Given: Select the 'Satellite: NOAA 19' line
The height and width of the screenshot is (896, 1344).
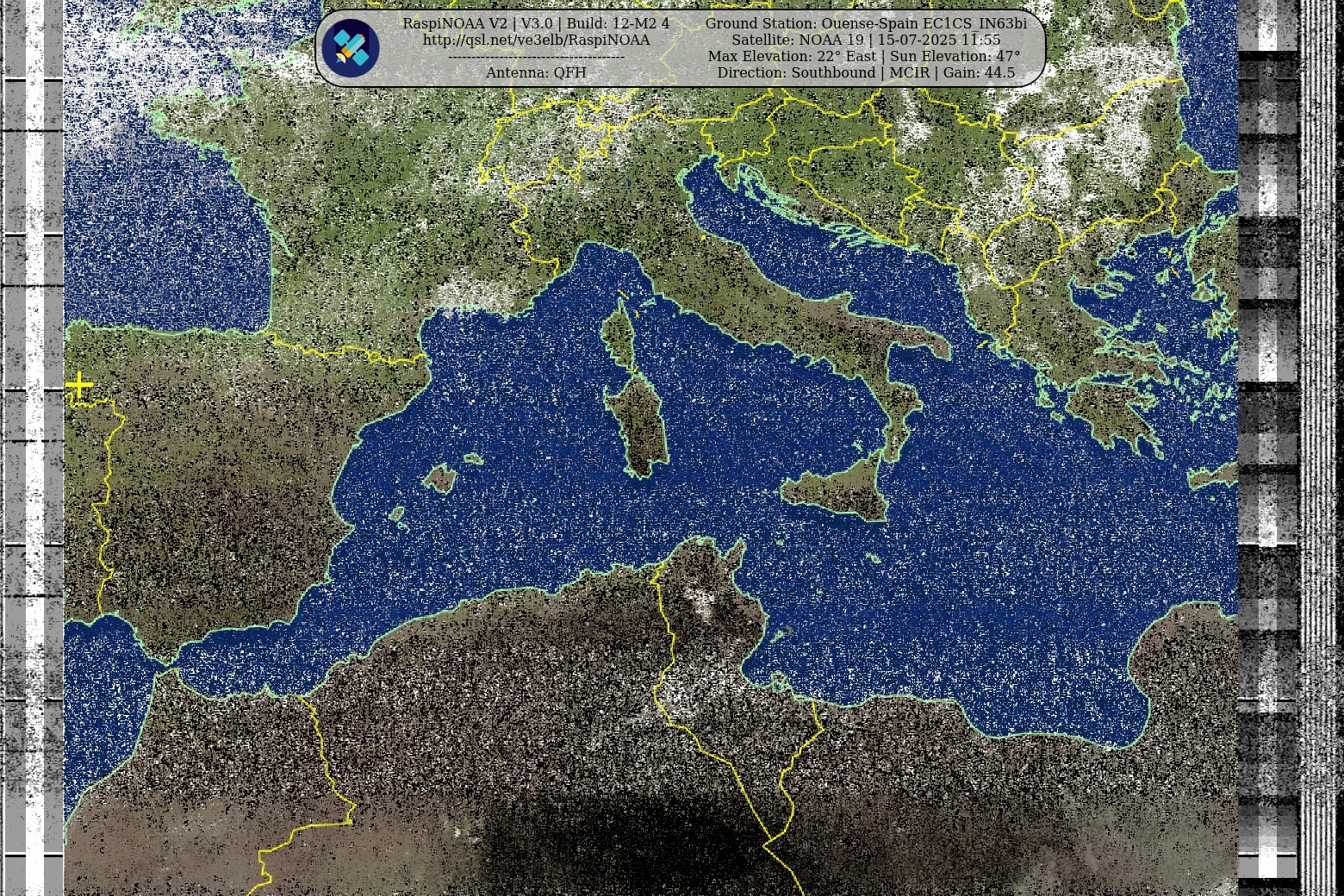Looking at the screenshot, I should click(x=866, y=40).
